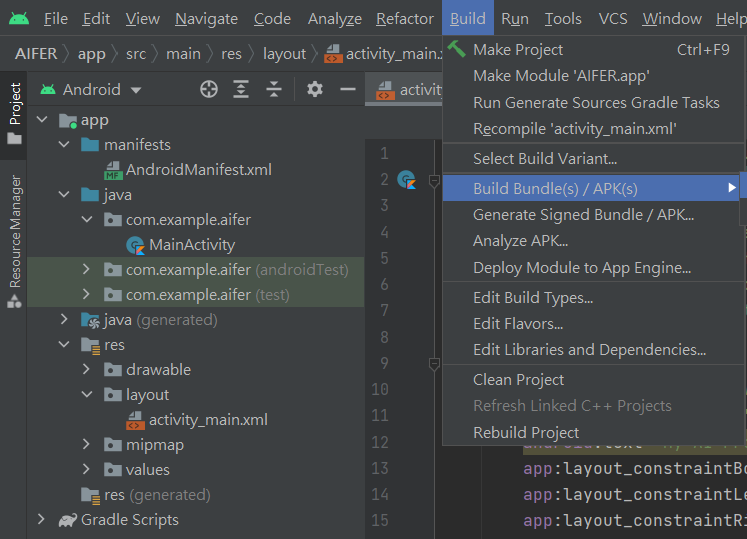Click the res folder icon
The height and width of the screenshot is (539, 747).
91,346
